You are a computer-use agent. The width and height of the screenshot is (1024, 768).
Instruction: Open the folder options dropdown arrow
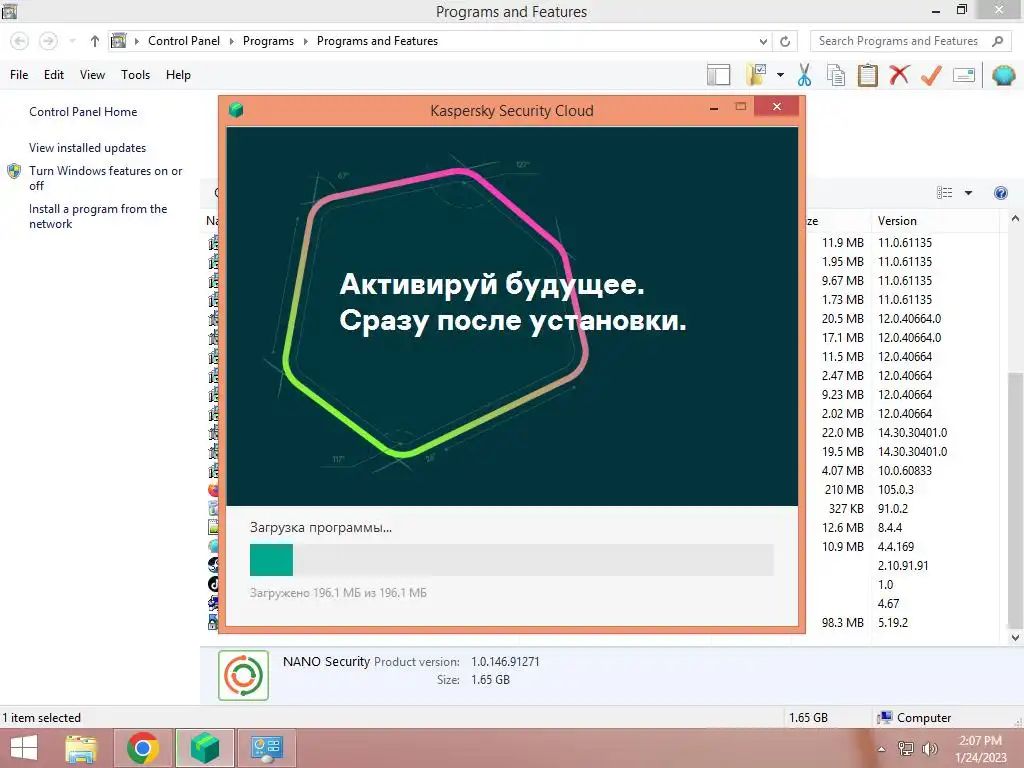[780, 75]
